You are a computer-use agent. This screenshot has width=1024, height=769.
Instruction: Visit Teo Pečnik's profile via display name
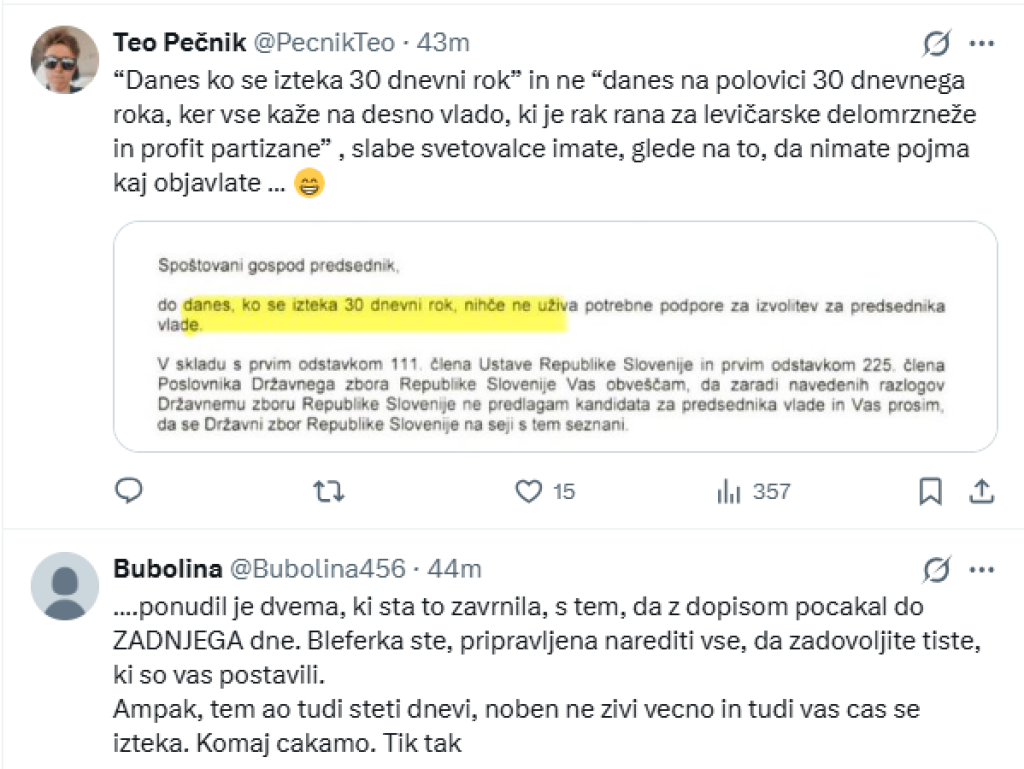pos(179,43)
